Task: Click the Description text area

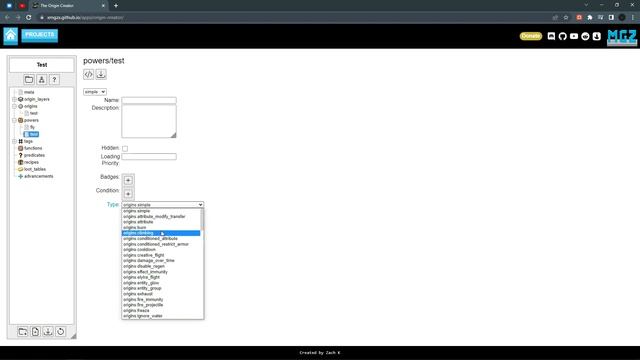Action: pyautogui.click(x=149, y=121)
